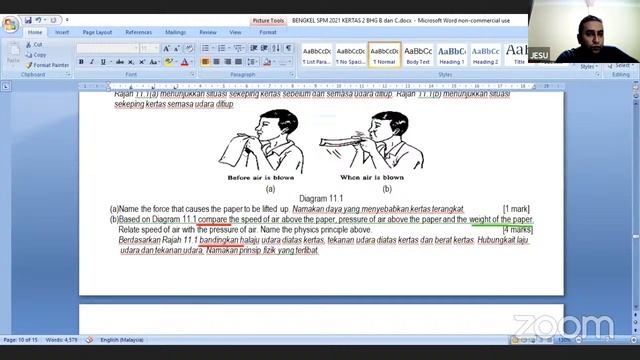Viewport: 640px width, 360px height.
Task: Toggle Bold formatting
Action: coord(81,62)
